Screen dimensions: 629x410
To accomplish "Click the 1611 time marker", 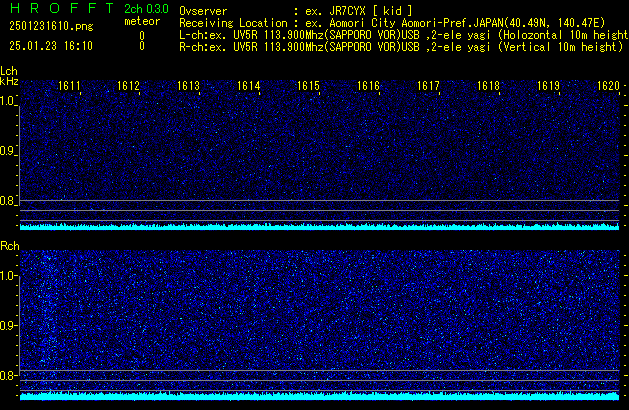I will click(x=69, y=86).
